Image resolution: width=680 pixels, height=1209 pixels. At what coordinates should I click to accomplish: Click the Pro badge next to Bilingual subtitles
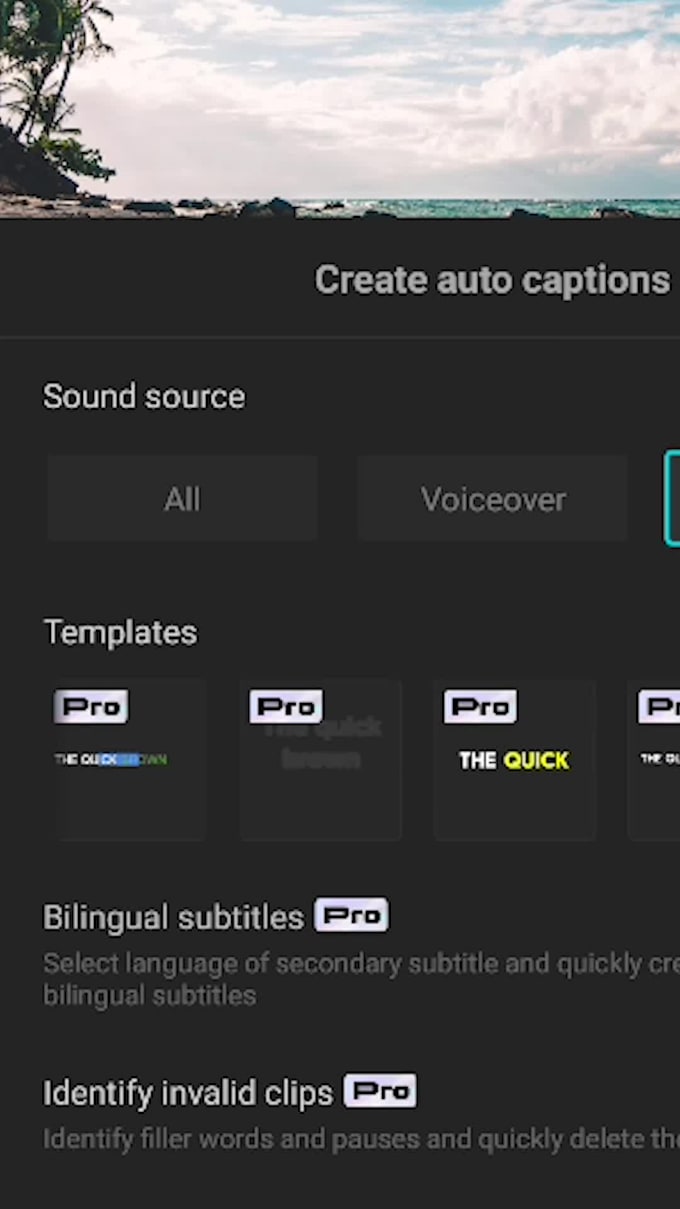click(352, 915)
